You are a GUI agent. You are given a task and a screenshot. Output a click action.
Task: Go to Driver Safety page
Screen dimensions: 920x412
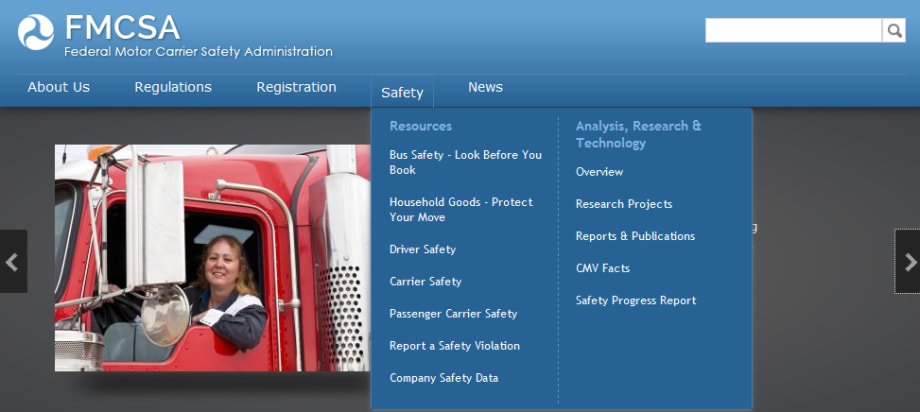pyautogui.click(x=422, y=249)
